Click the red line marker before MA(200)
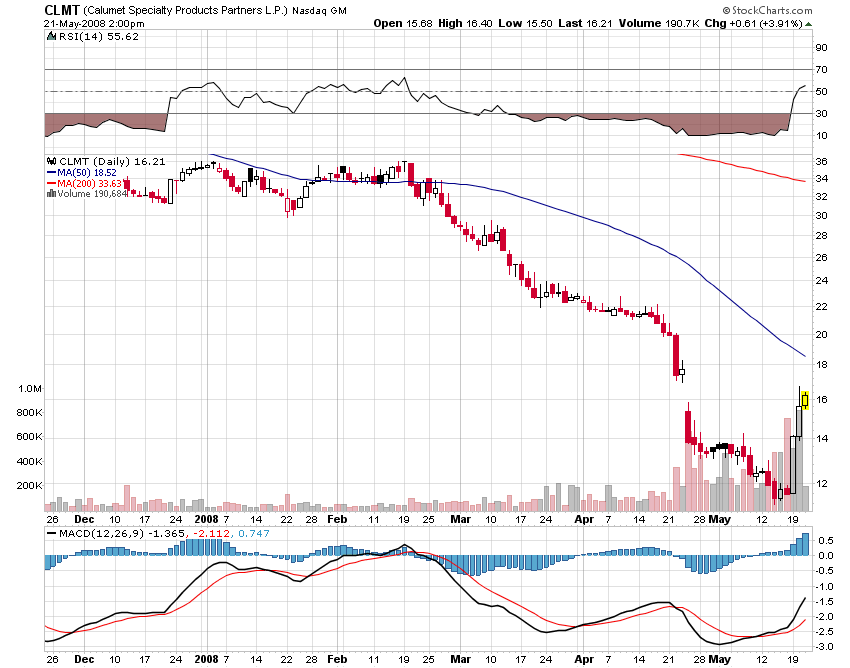The image size is (850, 668). [x=51, y=183]
